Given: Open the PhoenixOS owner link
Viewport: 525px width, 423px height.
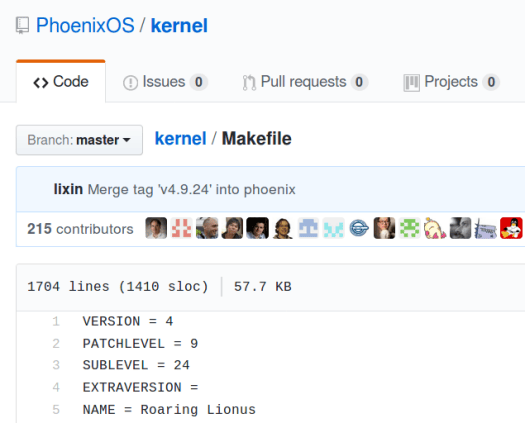Looking at the screenshot, I should coord(85,25).
